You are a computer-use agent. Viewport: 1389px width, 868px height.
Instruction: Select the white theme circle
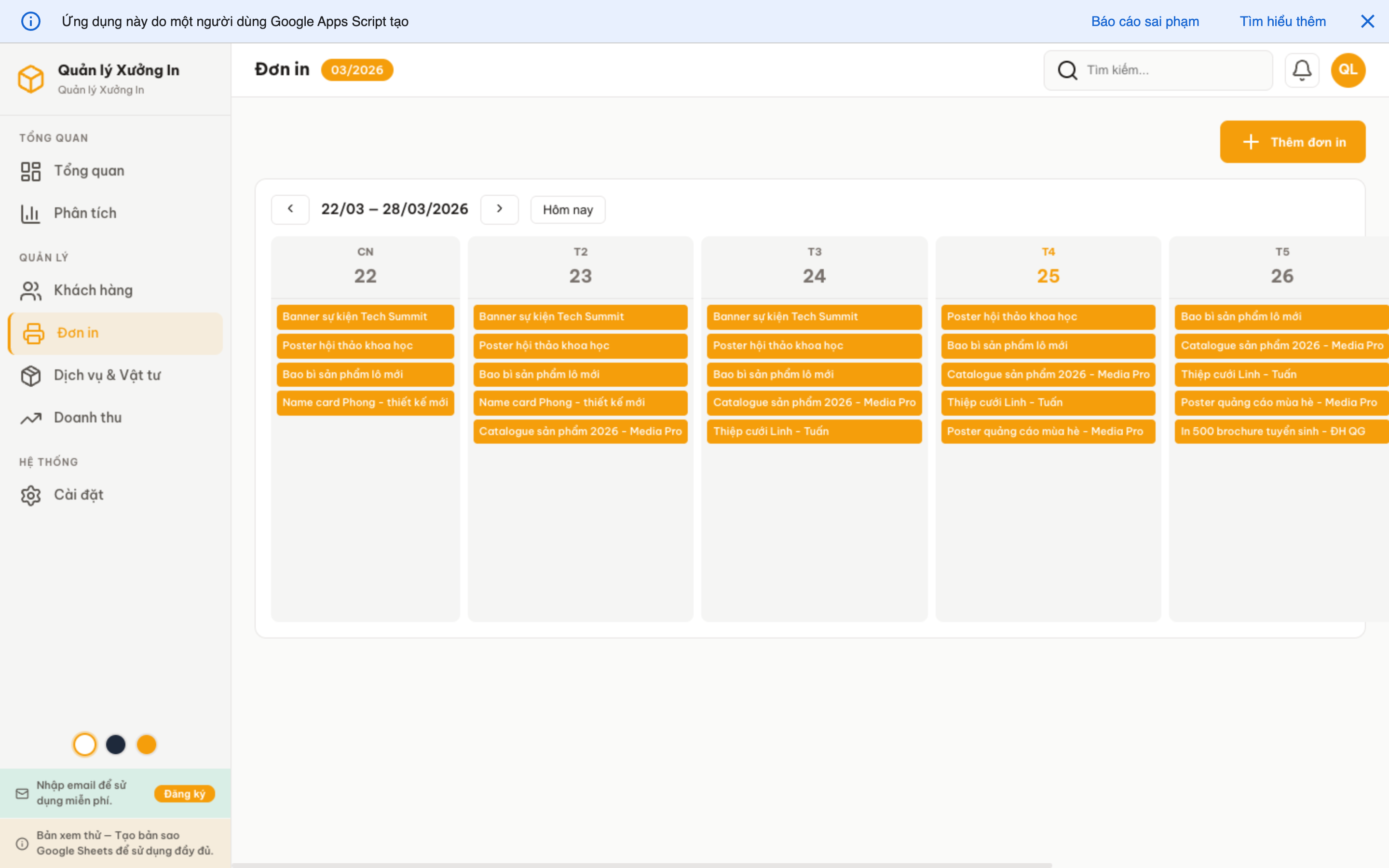point(85,744)
